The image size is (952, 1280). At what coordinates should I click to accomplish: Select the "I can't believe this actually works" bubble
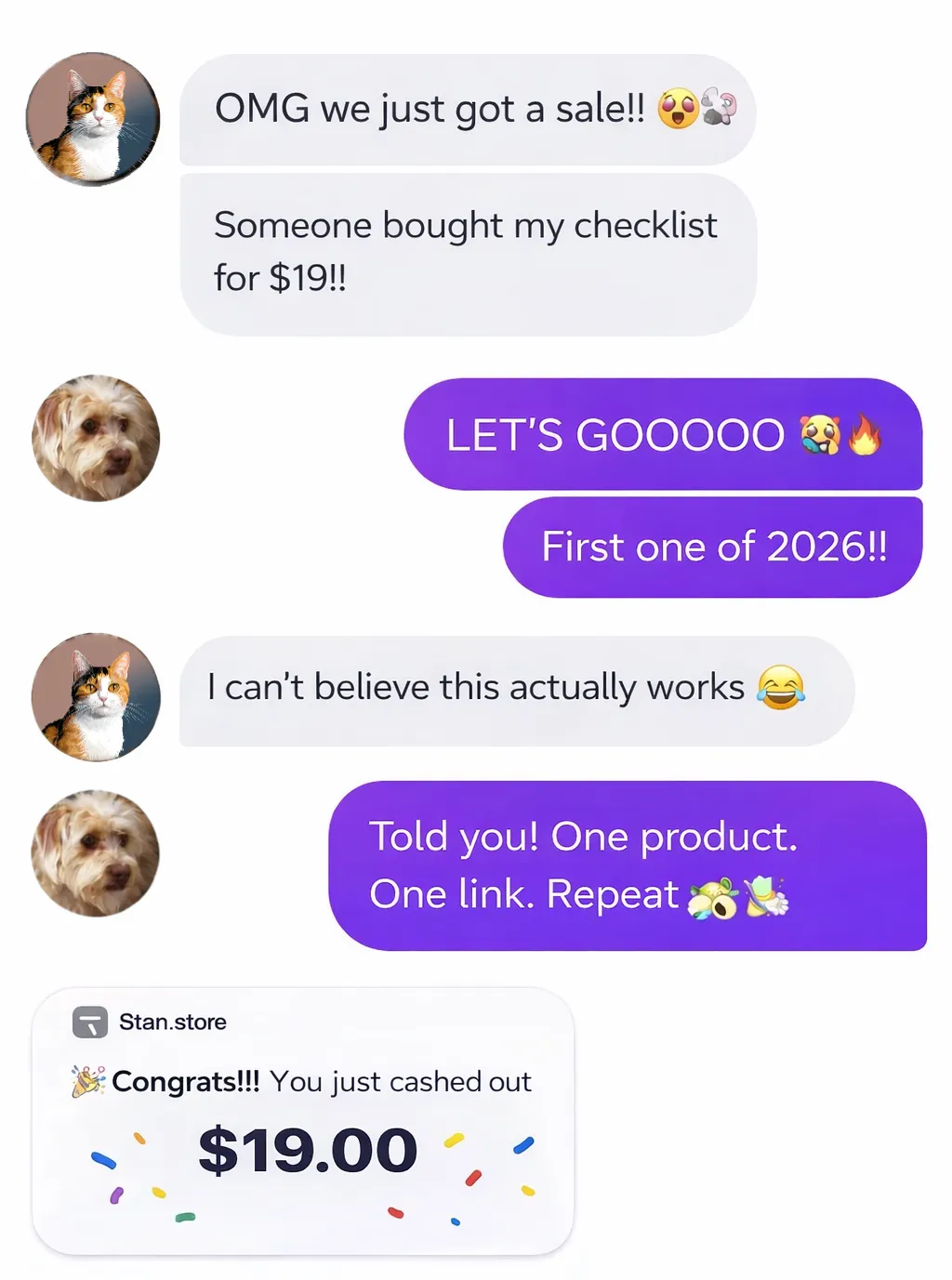[517, 691]
